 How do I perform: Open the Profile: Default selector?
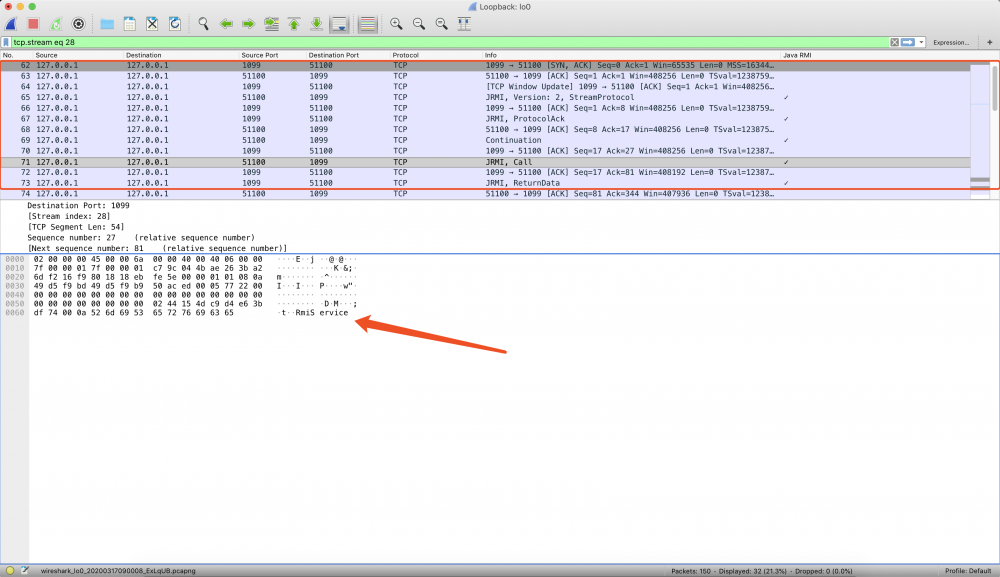[968, 571]
